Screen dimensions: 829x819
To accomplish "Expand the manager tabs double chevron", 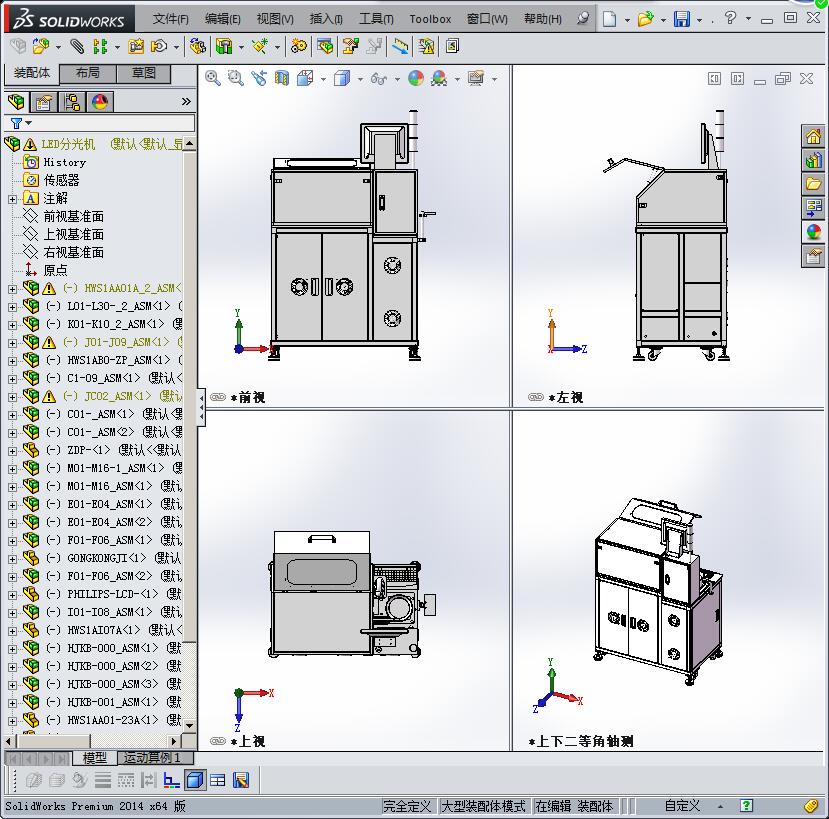I will pos(186,101).
